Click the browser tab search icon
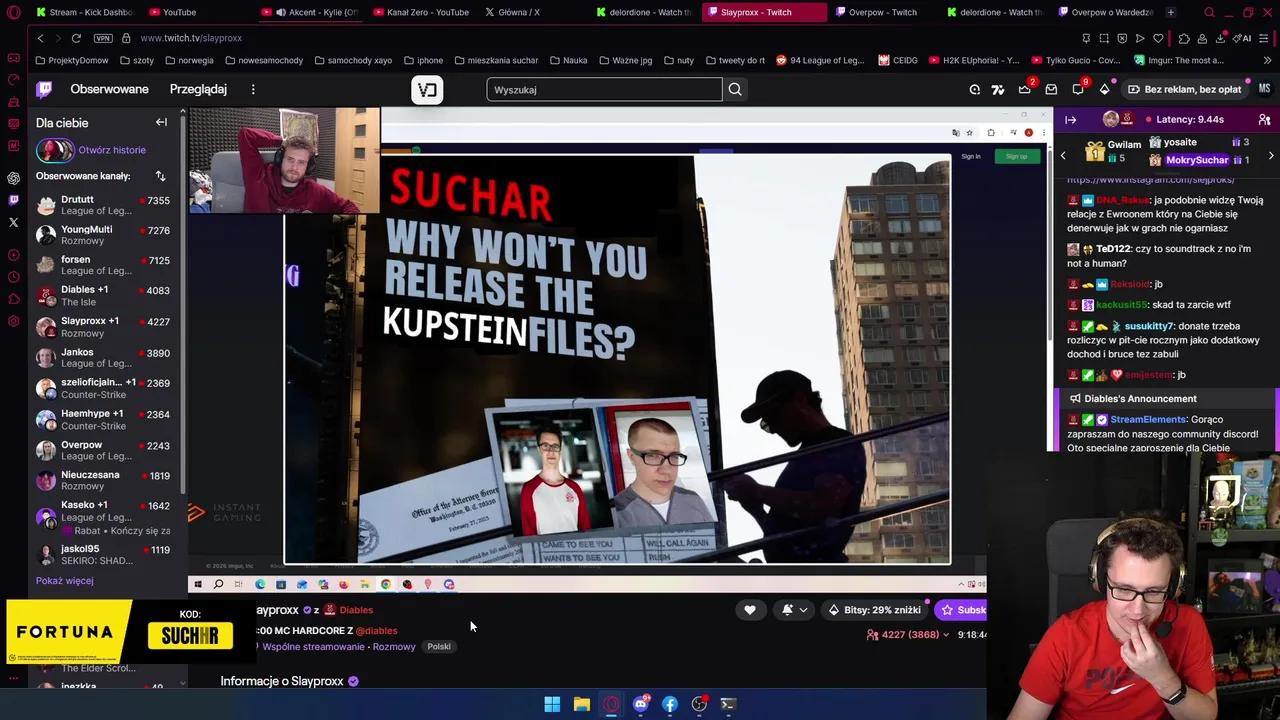1280x720 pixels. tap(1209, 12)
